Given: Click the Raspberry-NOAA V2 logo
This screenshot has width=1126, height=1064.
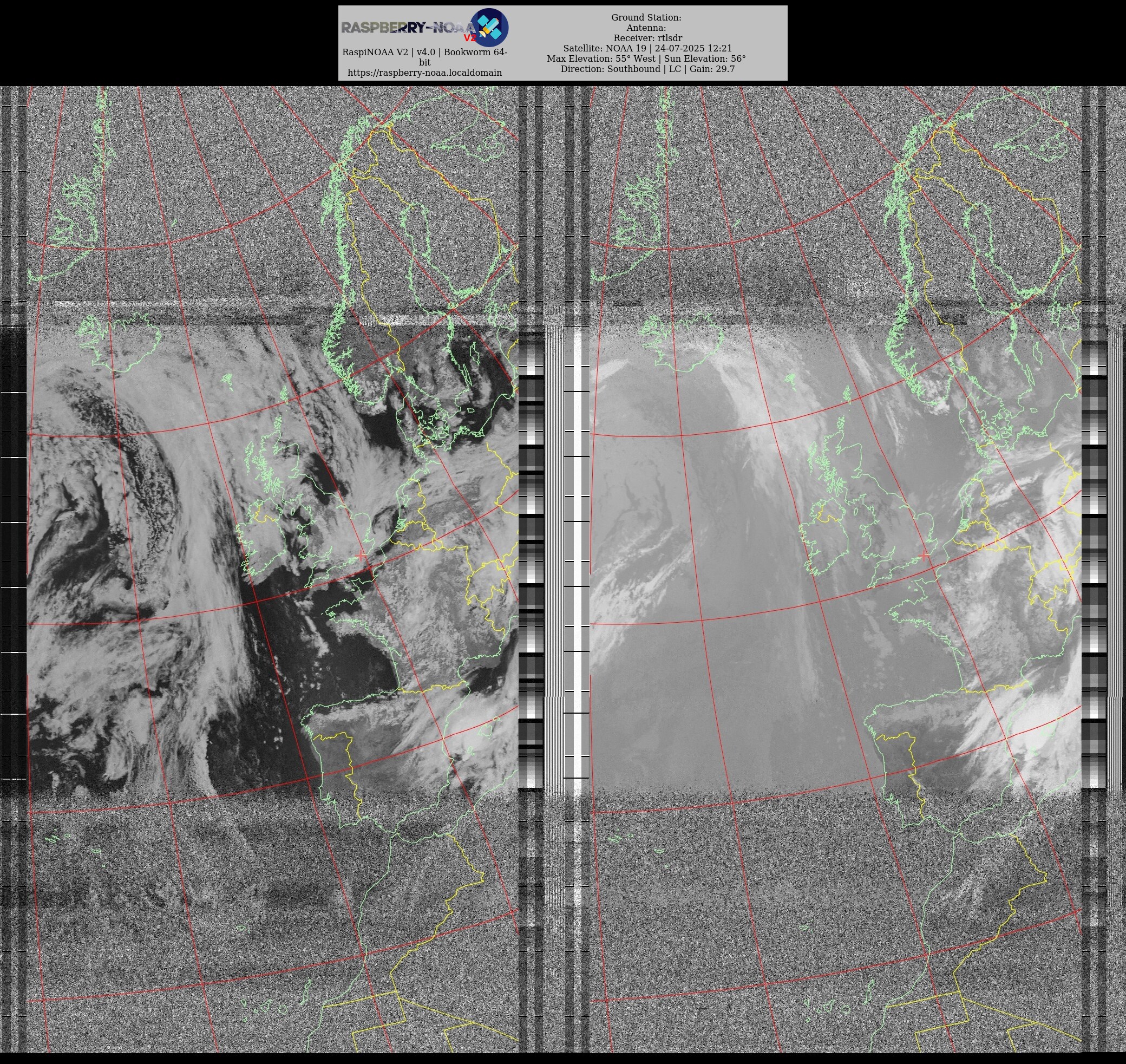Looking at the screenshot, I should (x=424, y=27).
